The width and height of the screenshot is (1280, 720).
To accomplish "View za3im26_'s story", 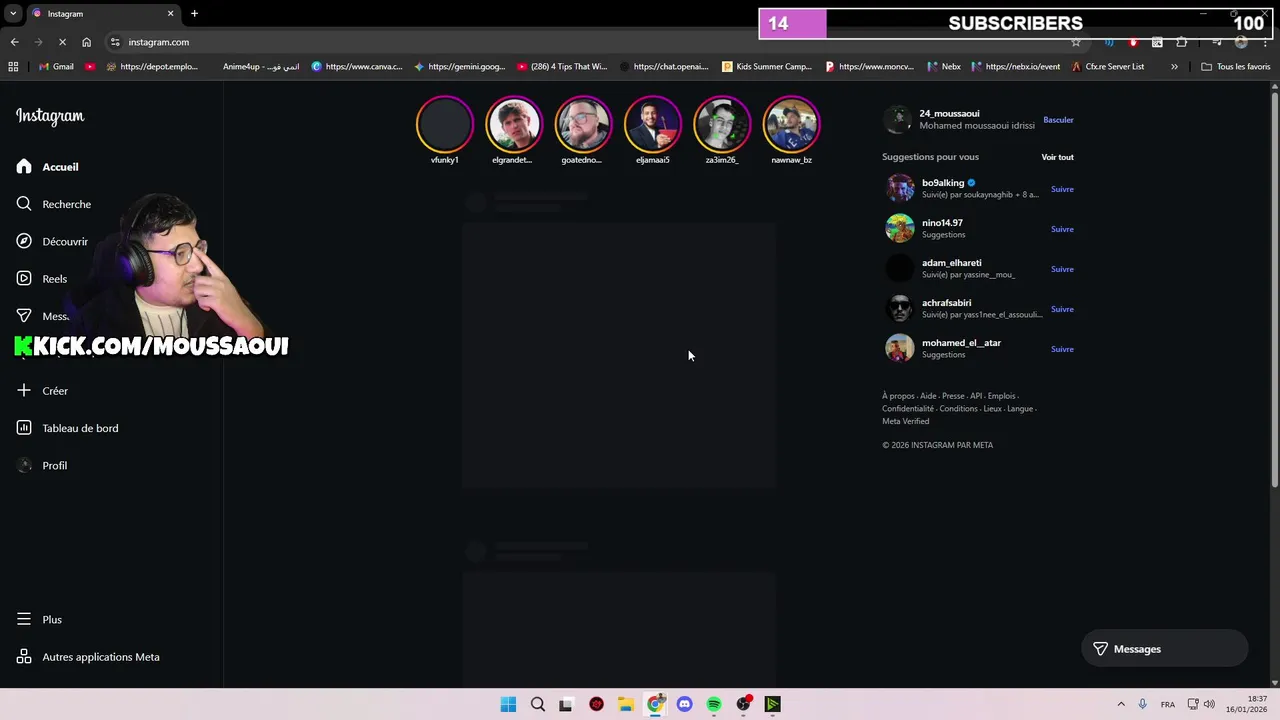I will pyautogui.click(x=722, y=124).
